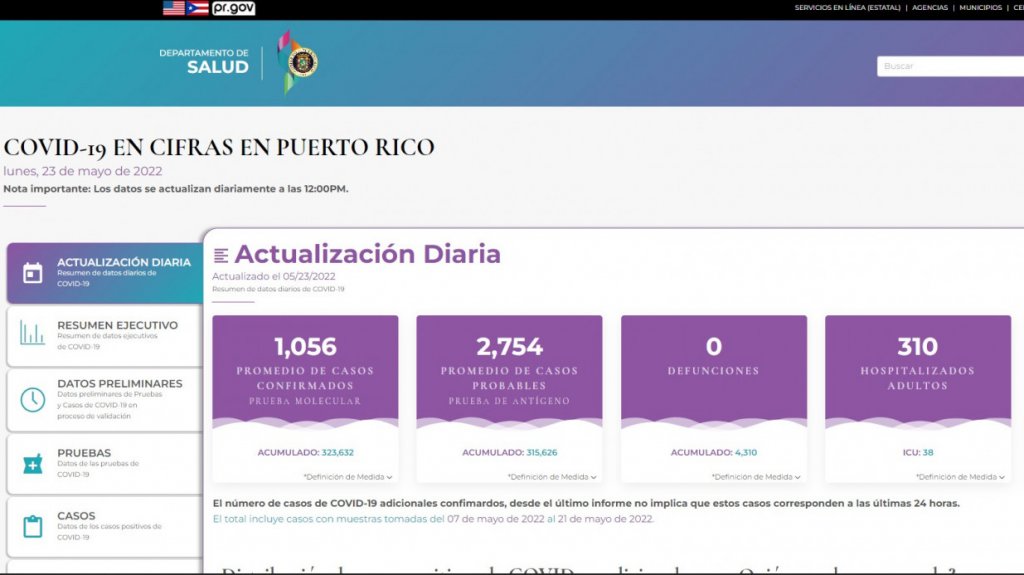Expand Definición de Medida under Defunciones card
This screenshot has height=575, width=1024.
click(x=756, y=477)
